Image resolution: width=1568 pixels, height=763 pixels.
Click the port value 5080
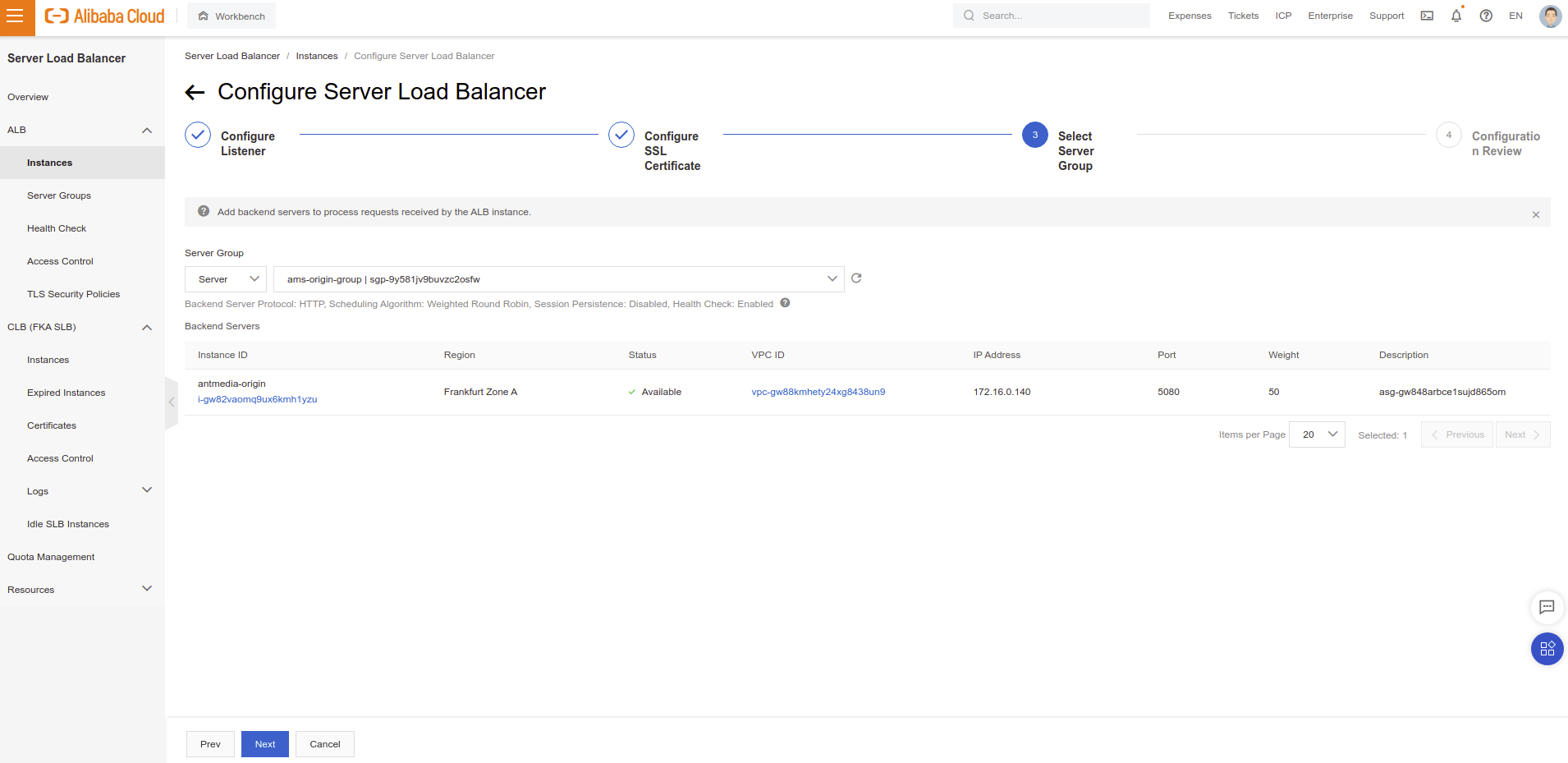tap(1168, 392)
